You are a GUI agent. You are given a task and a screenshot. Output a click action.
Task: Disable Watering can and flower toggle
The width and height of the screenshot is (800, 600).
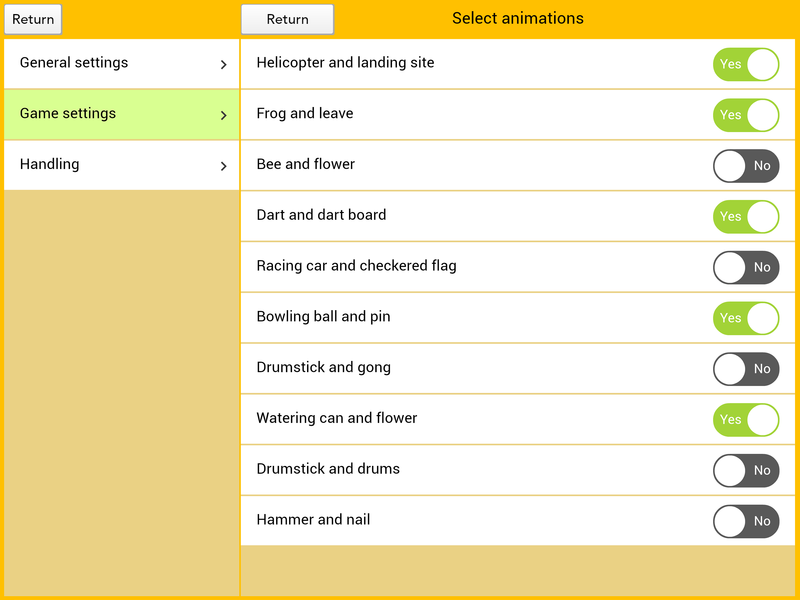[x=746, y=420]
